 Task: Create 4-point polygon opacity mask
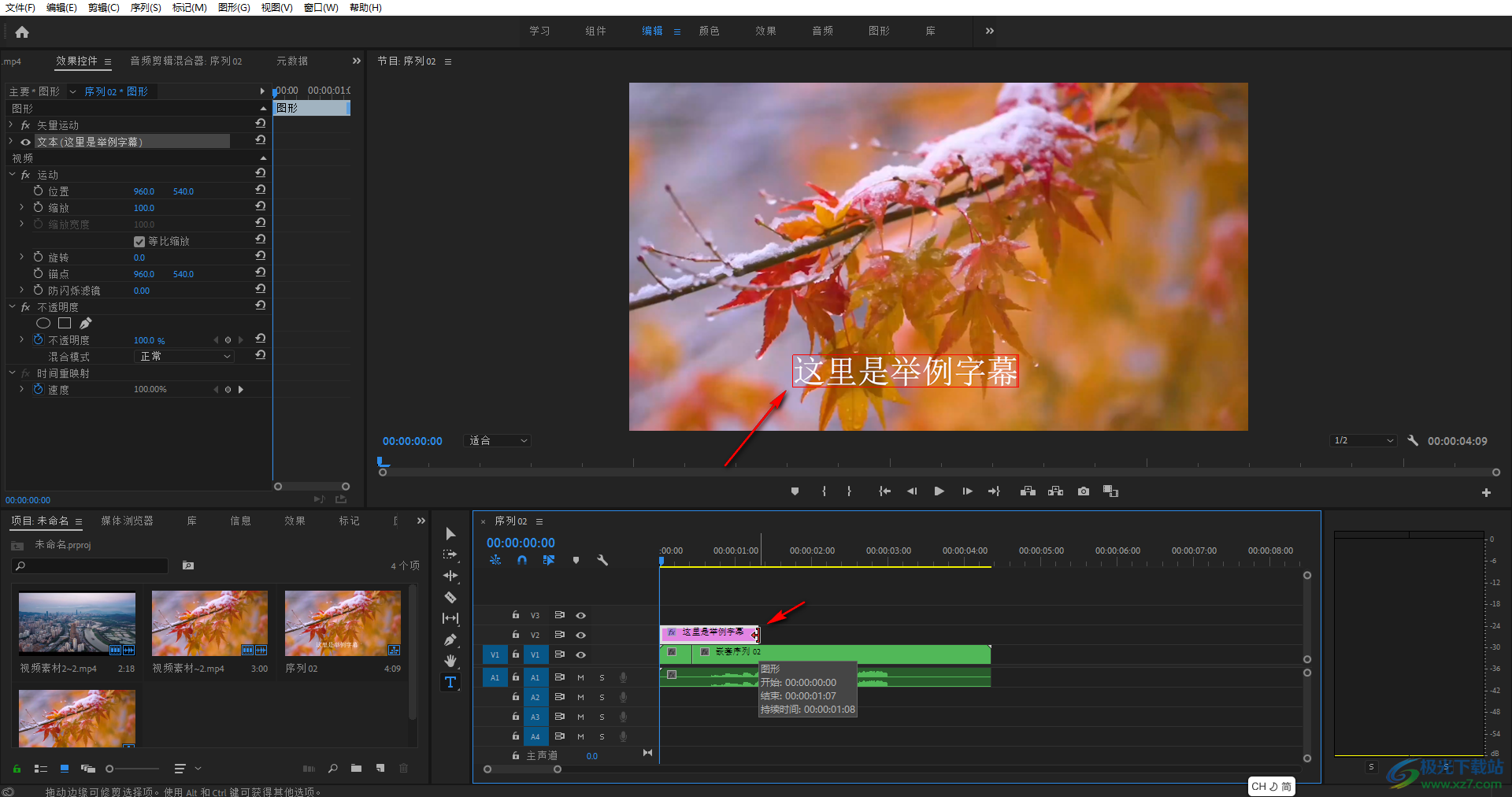click(x=65, y=323)
